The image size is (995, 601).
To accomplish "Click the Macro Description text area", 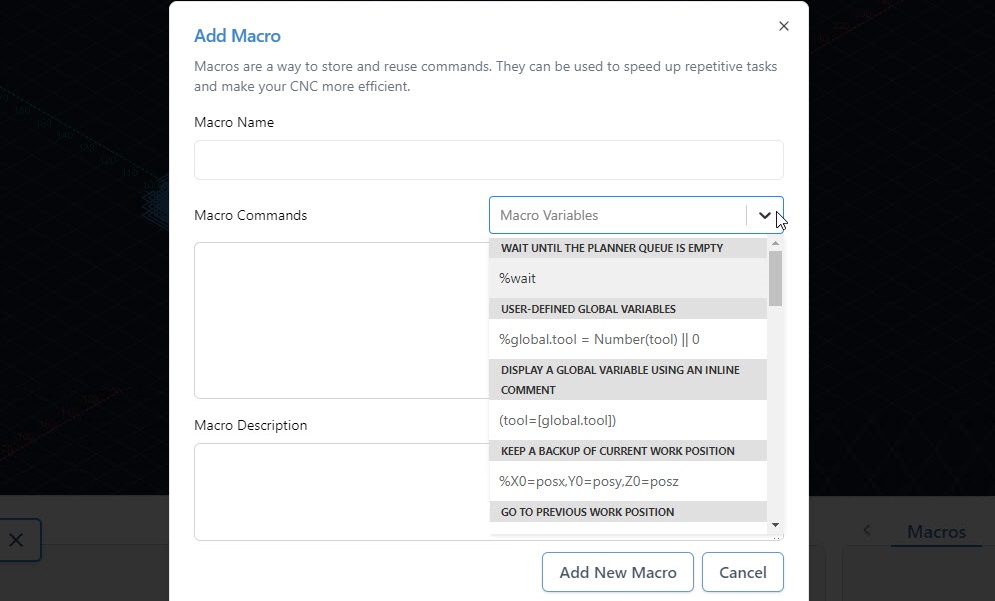I will click(x=340, y=491).
